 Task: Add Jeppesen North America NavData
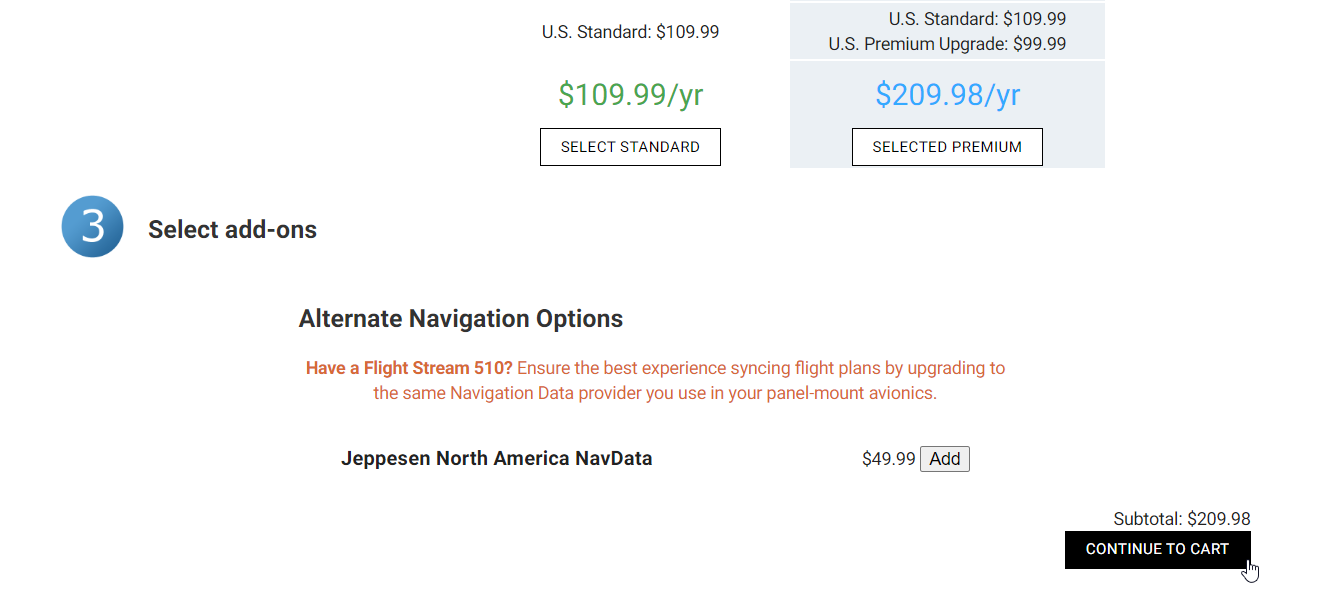pyautogui.click(x=945, y=459)
